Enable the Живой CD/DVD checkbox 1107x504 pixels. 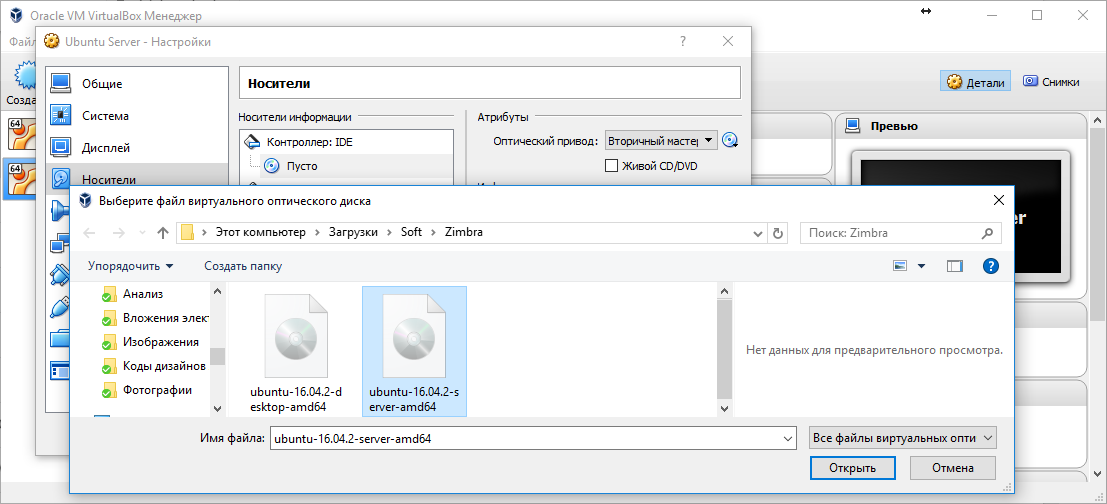point(612,166)
